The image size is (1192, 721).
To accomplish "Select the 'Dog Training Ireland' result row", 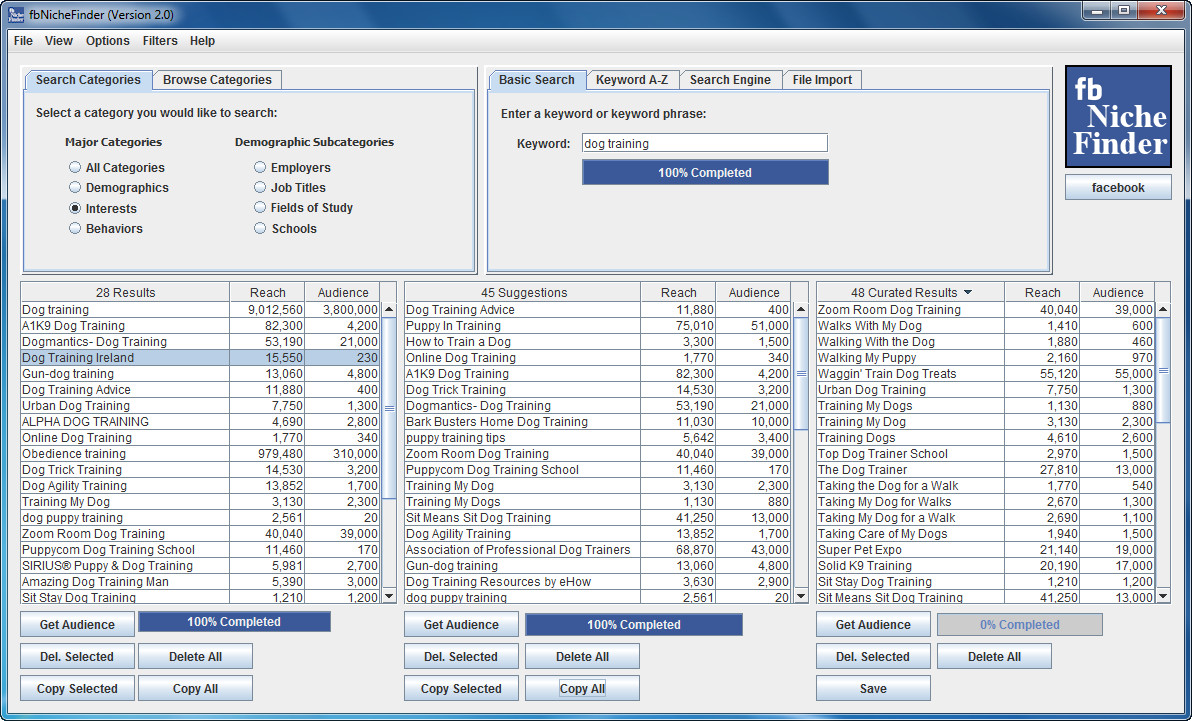I will 200,357.
